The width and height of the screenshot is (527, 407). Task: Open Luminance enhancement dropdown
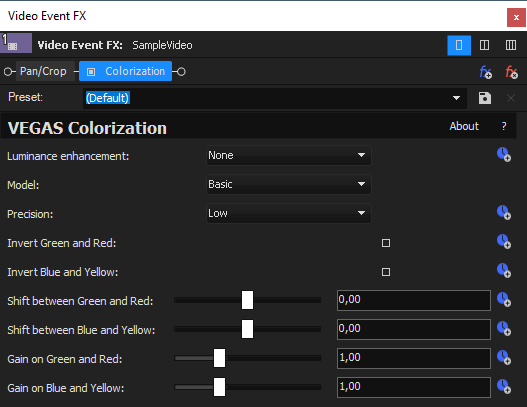(x=289, y=155)
